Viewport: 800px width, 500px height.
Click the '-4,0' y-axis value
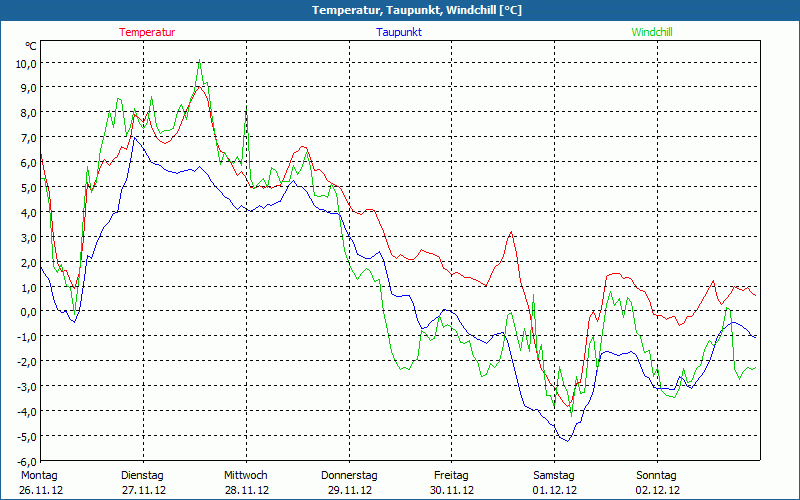[27, 412]
